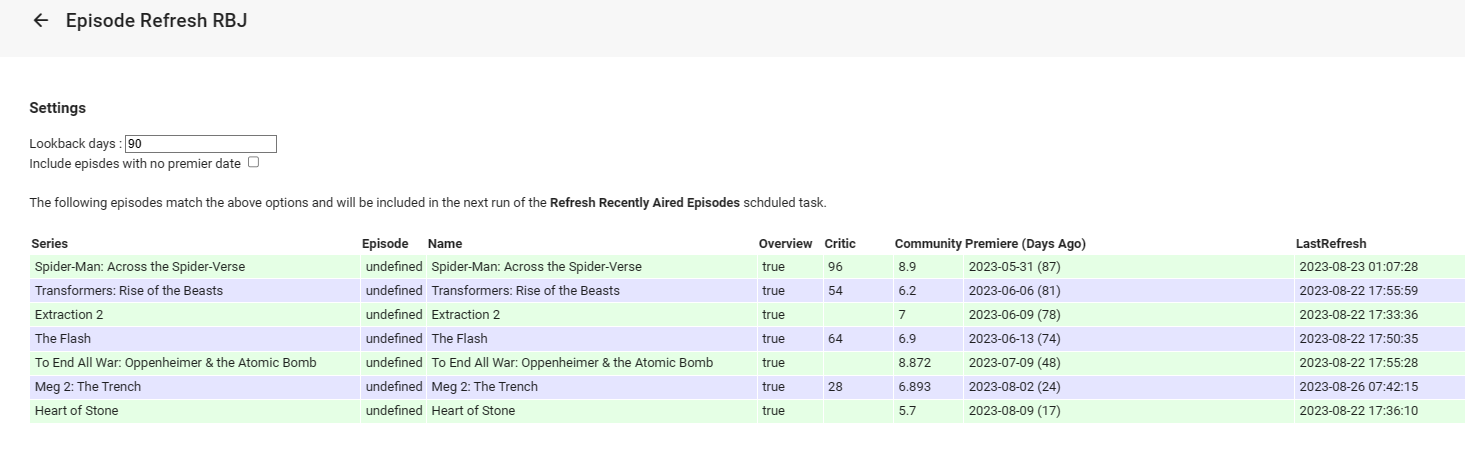Go back using the arrow icon

click(40, 20)
